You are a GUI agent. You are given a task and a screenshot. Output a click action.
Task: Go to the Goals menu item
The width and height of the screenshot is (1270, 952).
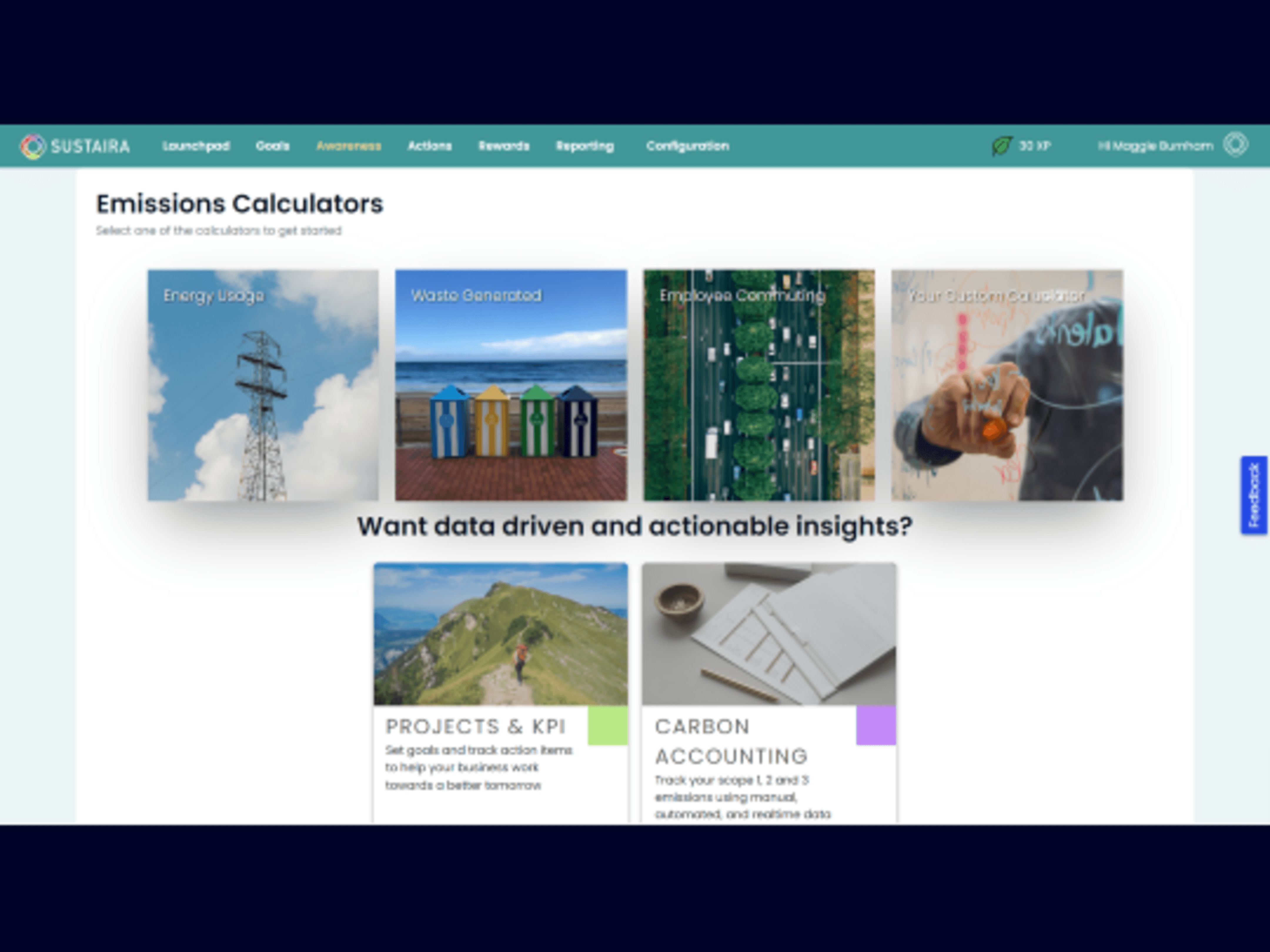(272, 146)
